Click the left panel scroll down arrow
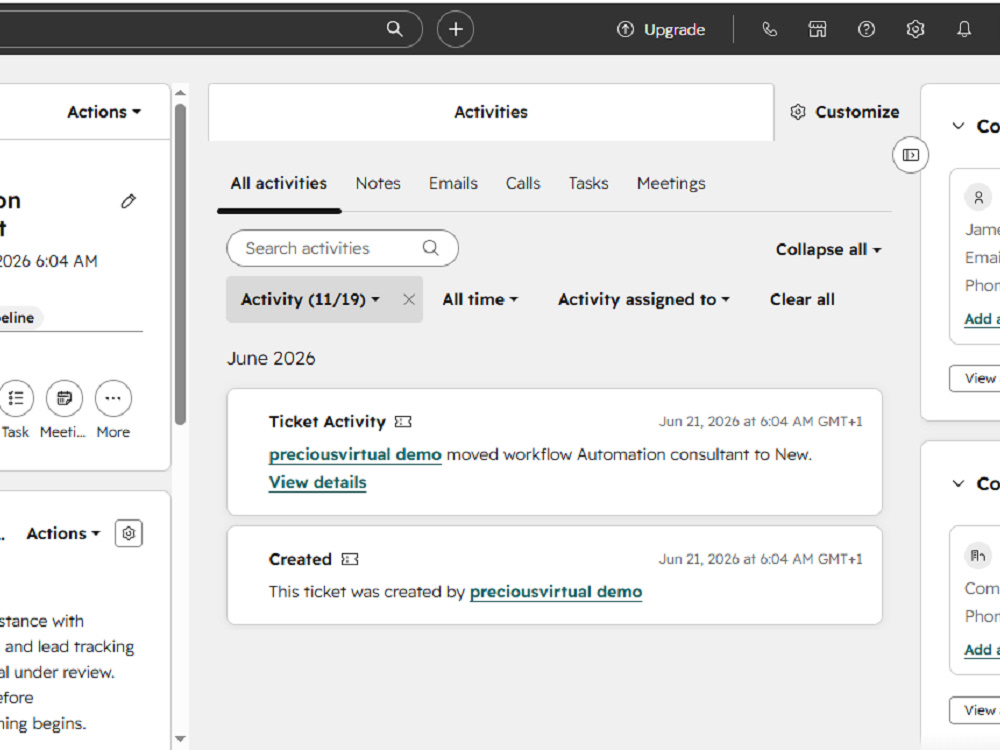 (x=180, y=739)
